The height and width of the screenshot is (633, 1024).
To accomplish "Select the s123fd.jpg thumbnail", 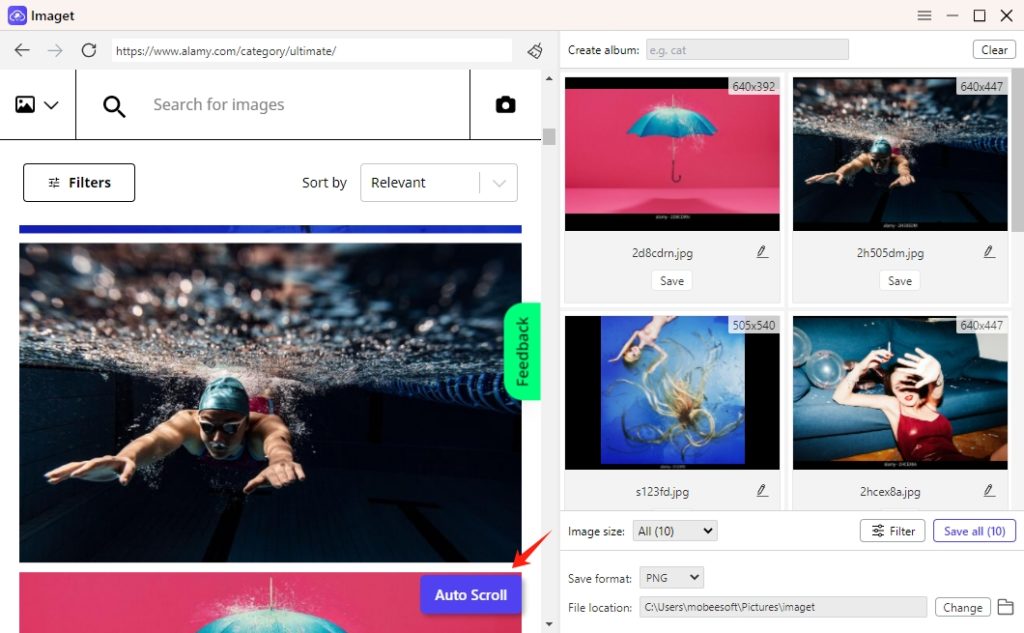I will [671, 391].
